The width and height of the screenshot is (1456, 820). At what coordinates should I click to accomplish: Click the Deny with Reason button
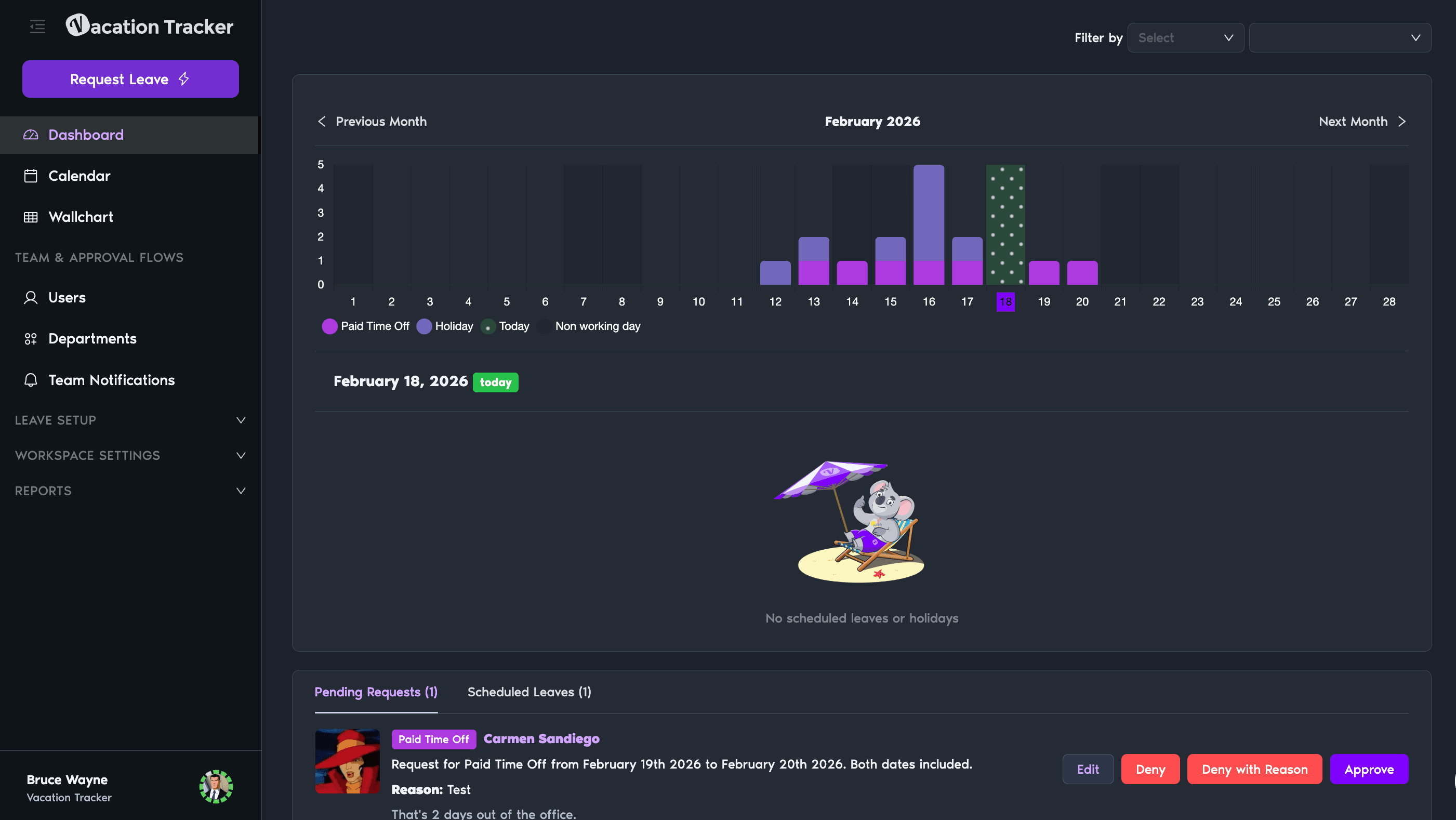pos(1254,769)
